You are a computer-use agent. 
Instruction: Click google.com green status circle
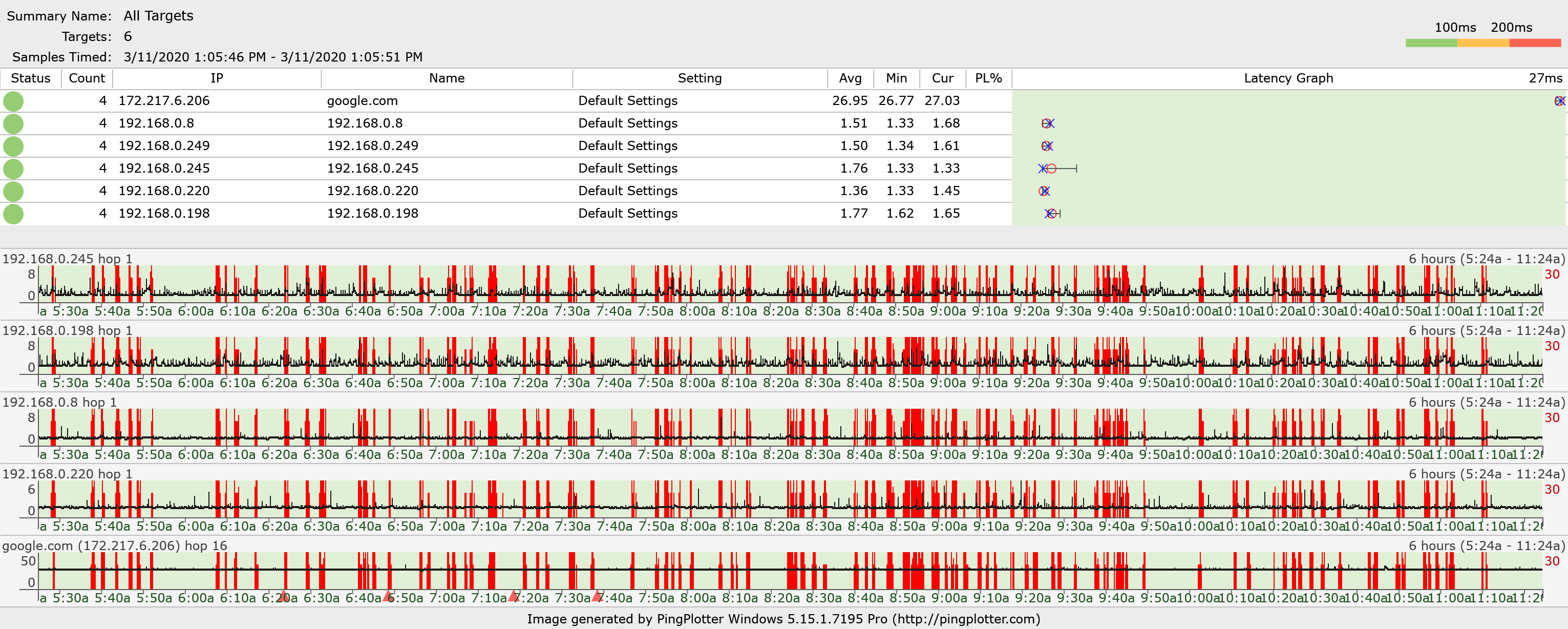pos(13,101)
